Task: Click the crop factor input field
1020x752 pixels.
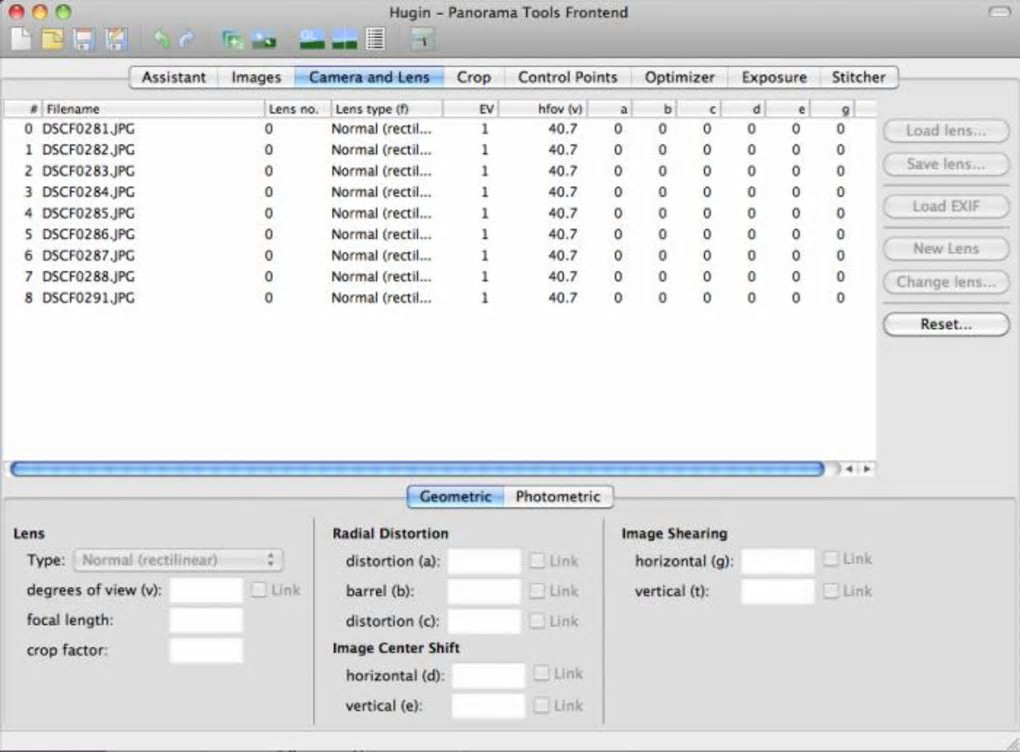Action: point(206,651)
